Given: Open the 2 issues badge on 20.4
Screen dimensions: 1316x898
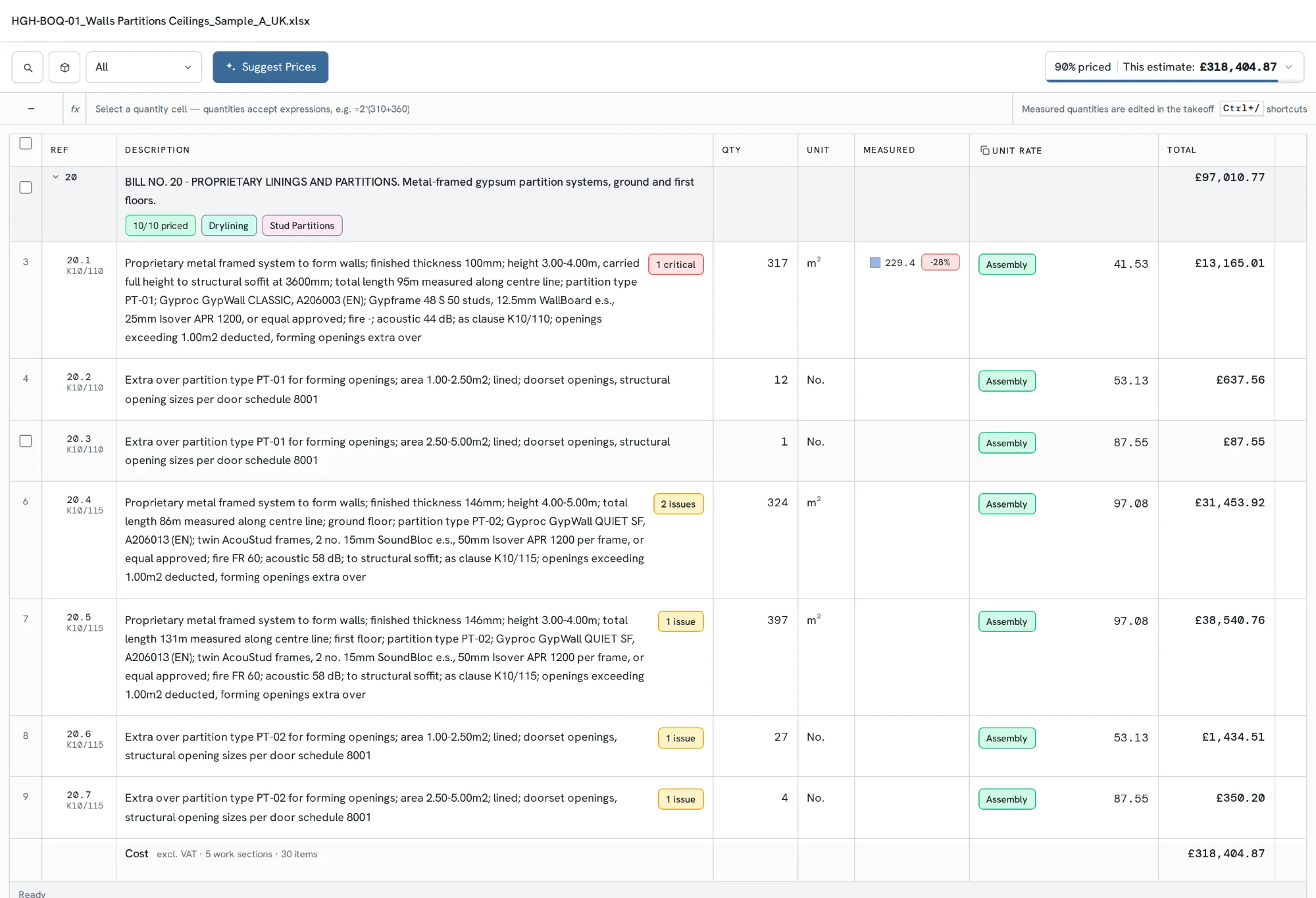Looking at the screenshot, I should [678, 504].
